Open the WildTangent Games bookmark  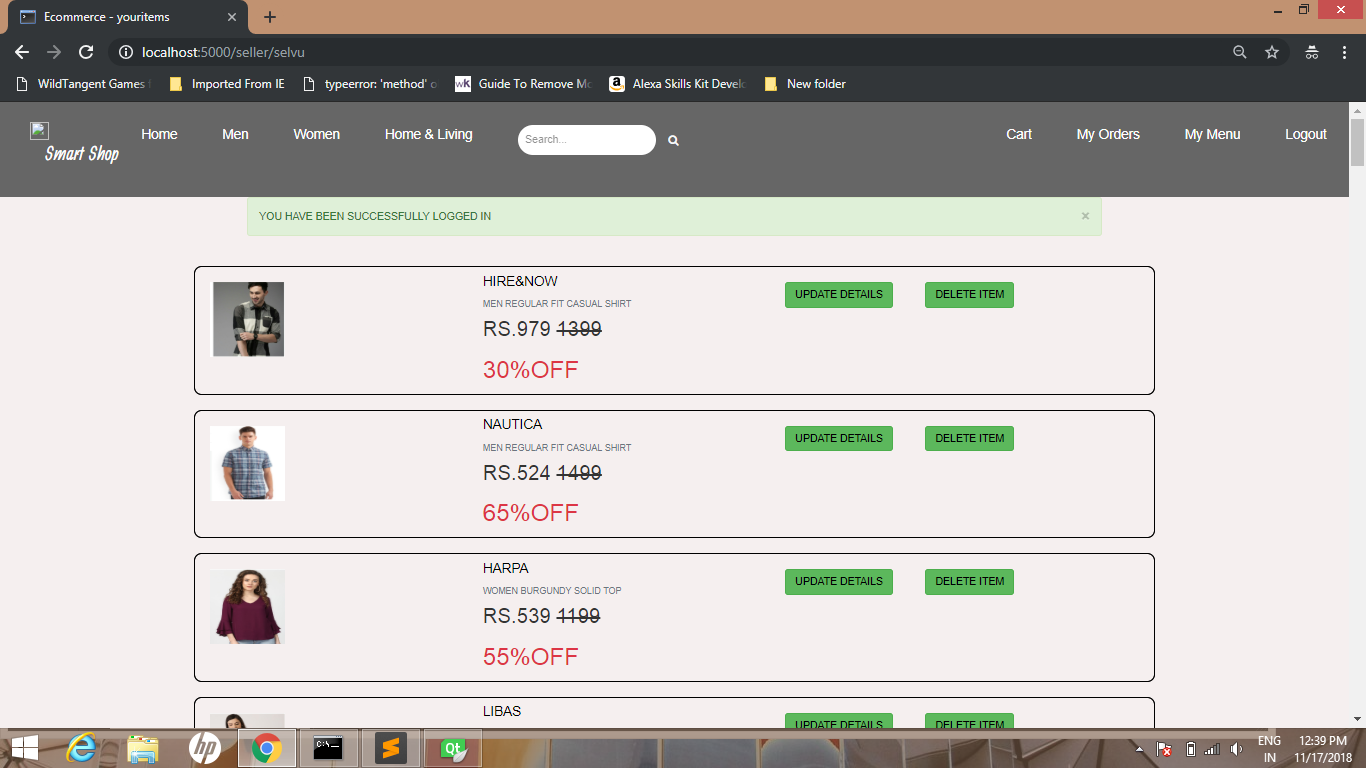click(x=82, y=84)
